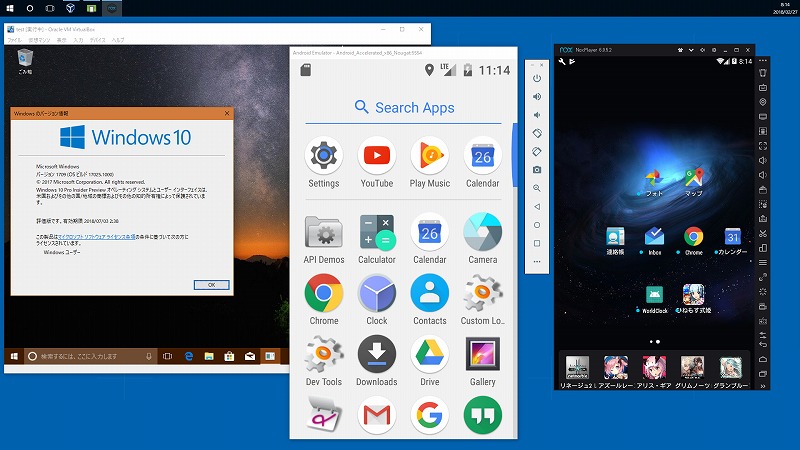Click the recycle bin in VirtualBox guest desktop
The image size is (800, 450).
24,61
